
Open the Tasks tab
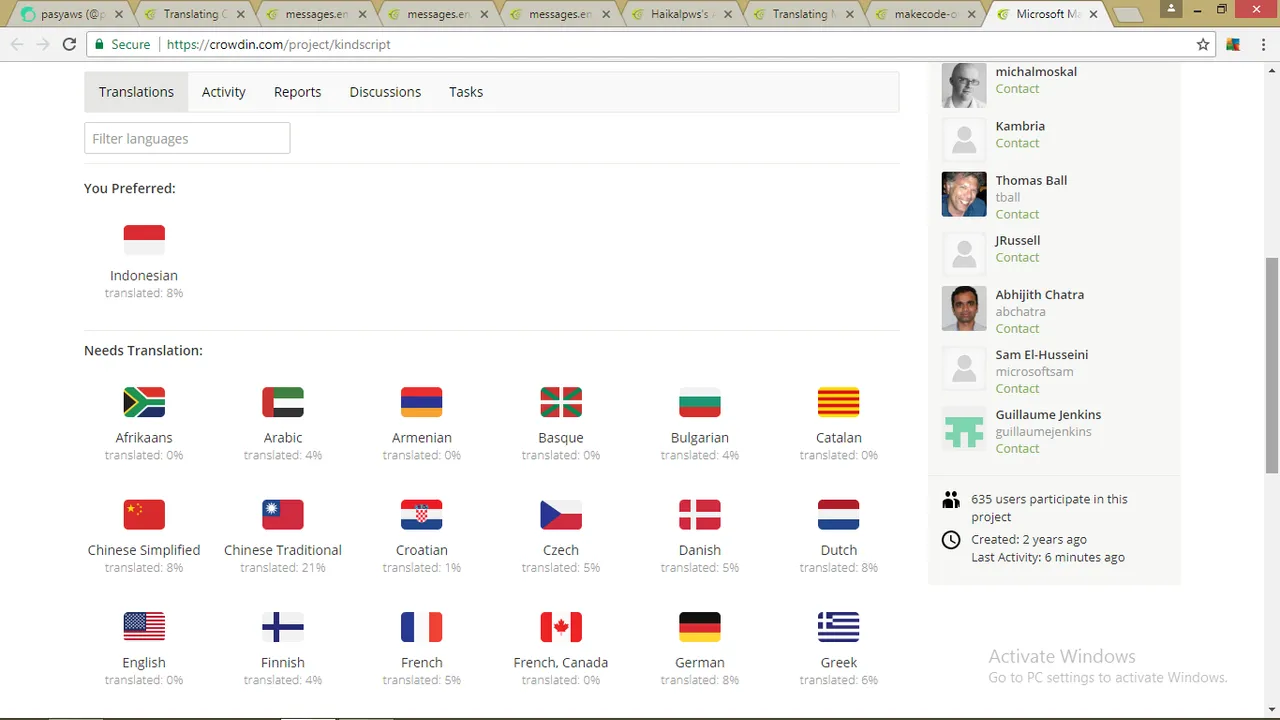pyautogui.click(x=466, y=92)
